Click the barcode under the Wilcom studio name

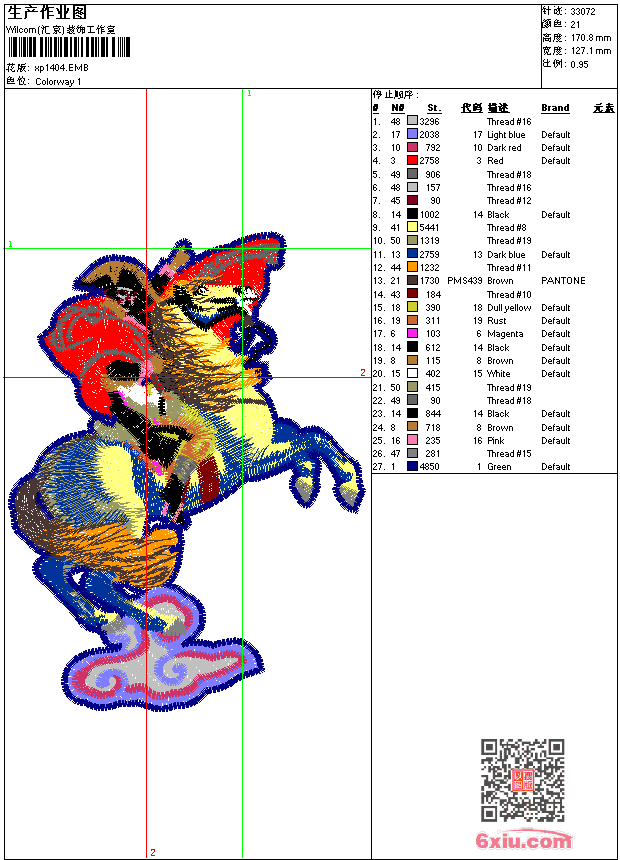coord(69,47)
